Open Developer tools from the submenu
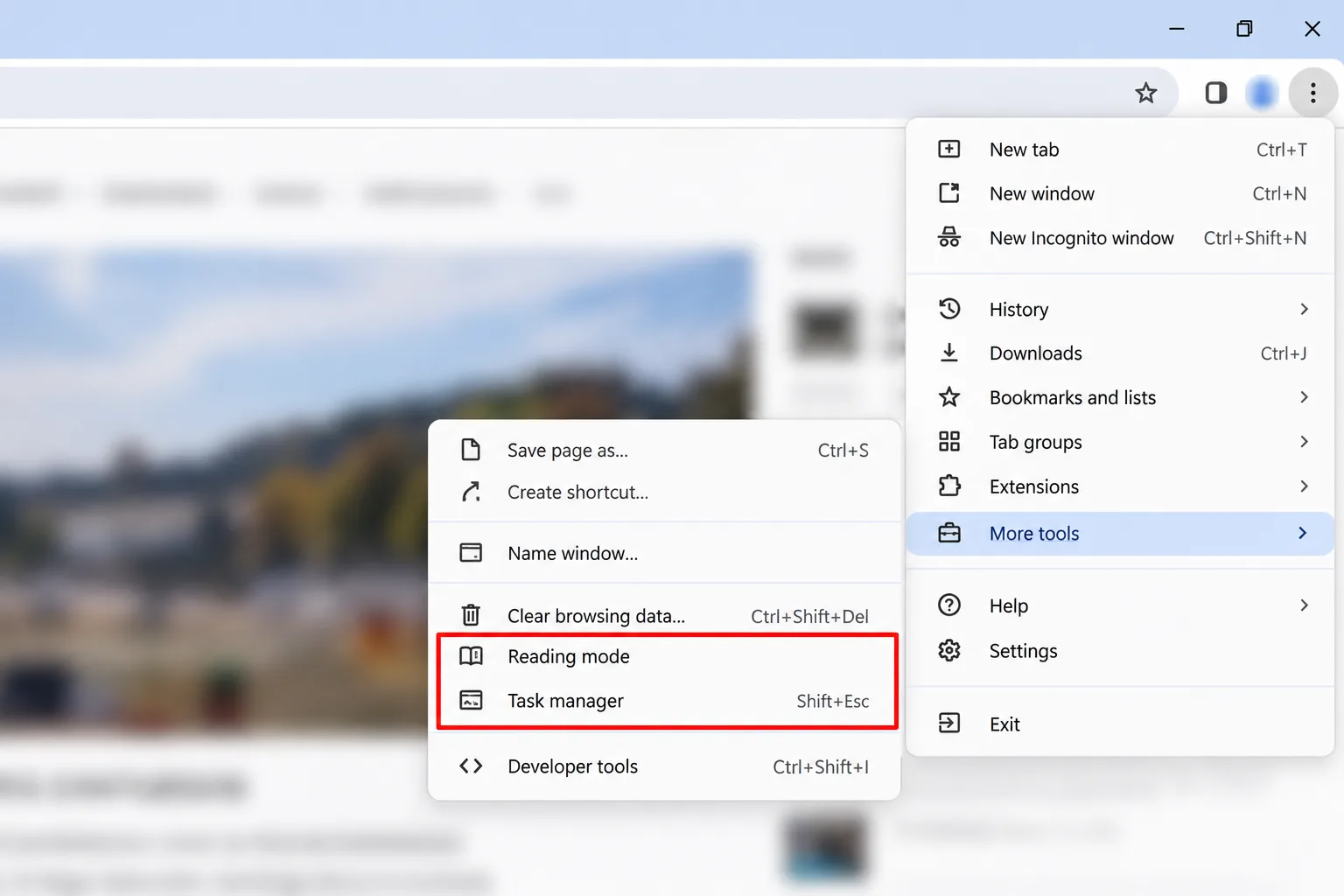Viewport: 1344px width, 896px height. click(x=664, y=766)
